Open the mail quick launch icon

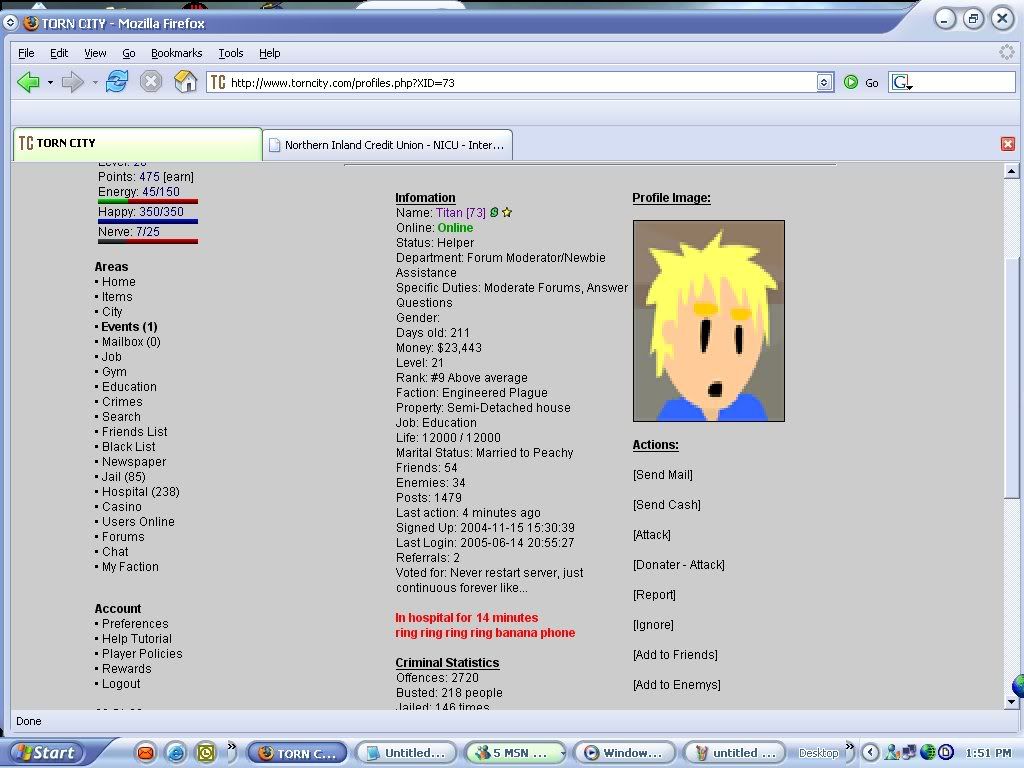(x=146, y=753)
